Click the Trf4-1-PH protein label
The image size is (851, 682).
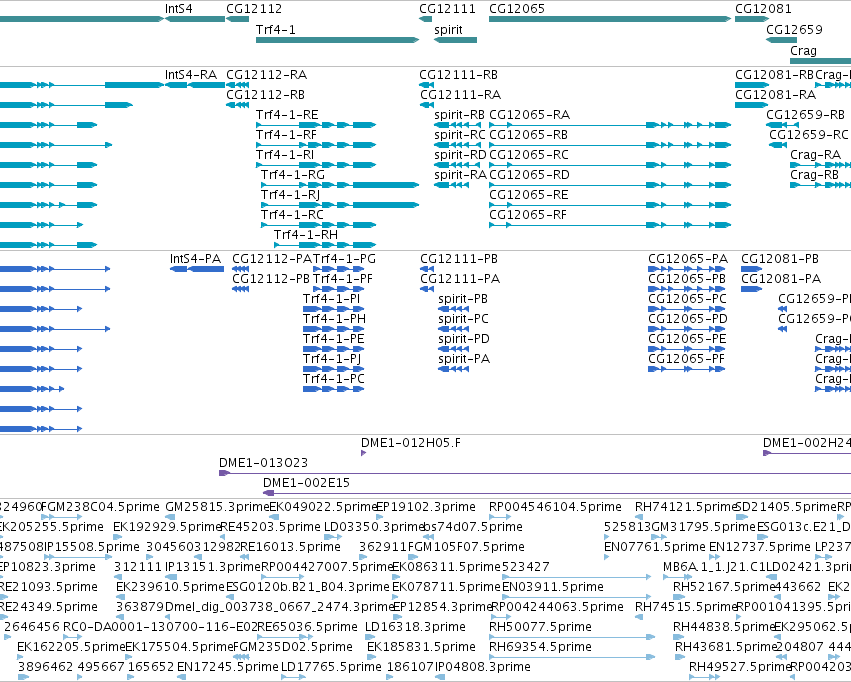(x=334, y=319)
